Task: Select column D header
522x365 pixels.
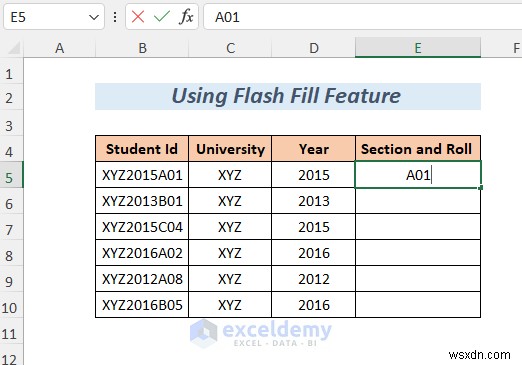Action: coord(314,48)
